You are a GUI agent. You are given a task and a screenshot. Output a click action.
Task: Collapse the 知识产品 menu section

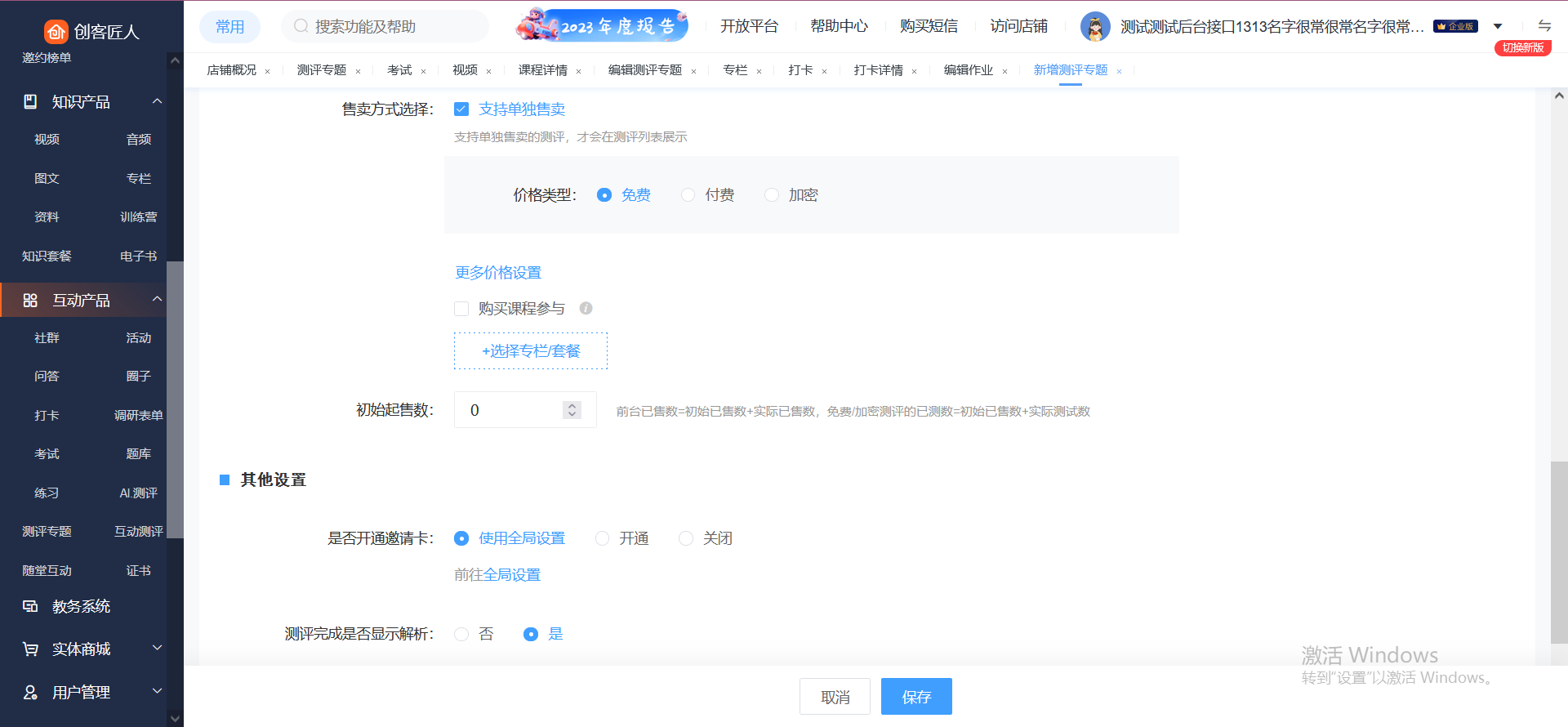157,101
